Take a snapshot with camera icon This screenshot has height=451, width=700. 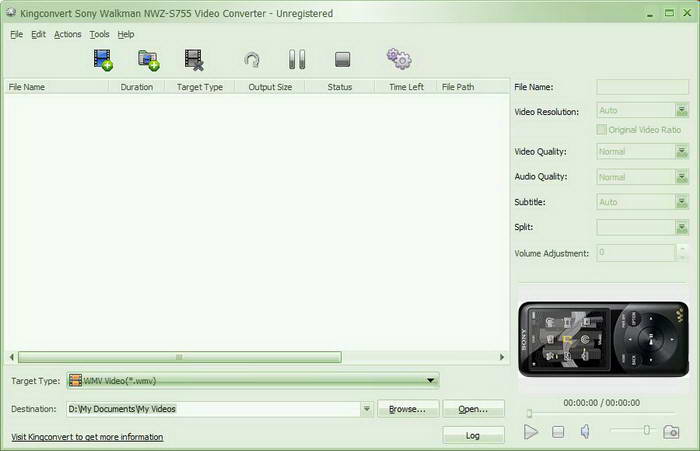[671, 432]
